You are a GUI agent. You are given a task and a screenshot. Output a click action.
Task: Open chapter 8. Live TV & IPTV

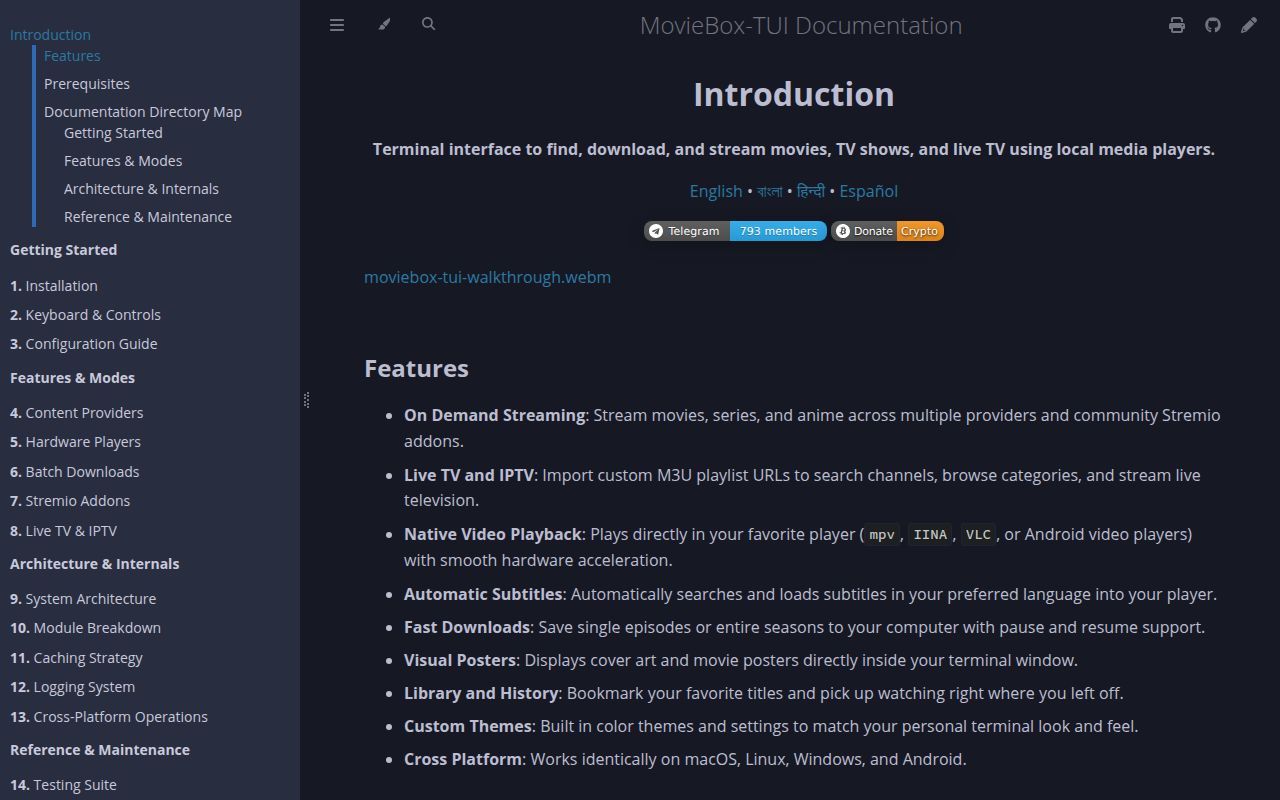click(x=63, y=531)
